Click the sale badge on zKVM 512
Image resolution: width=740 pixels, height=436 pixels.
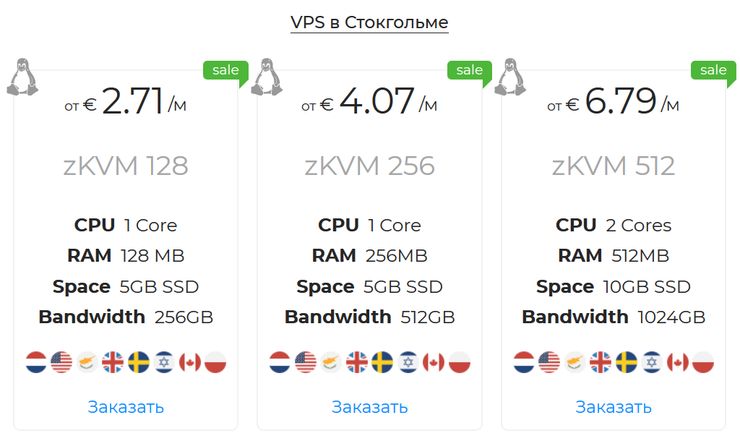click(x=713, y=72)
